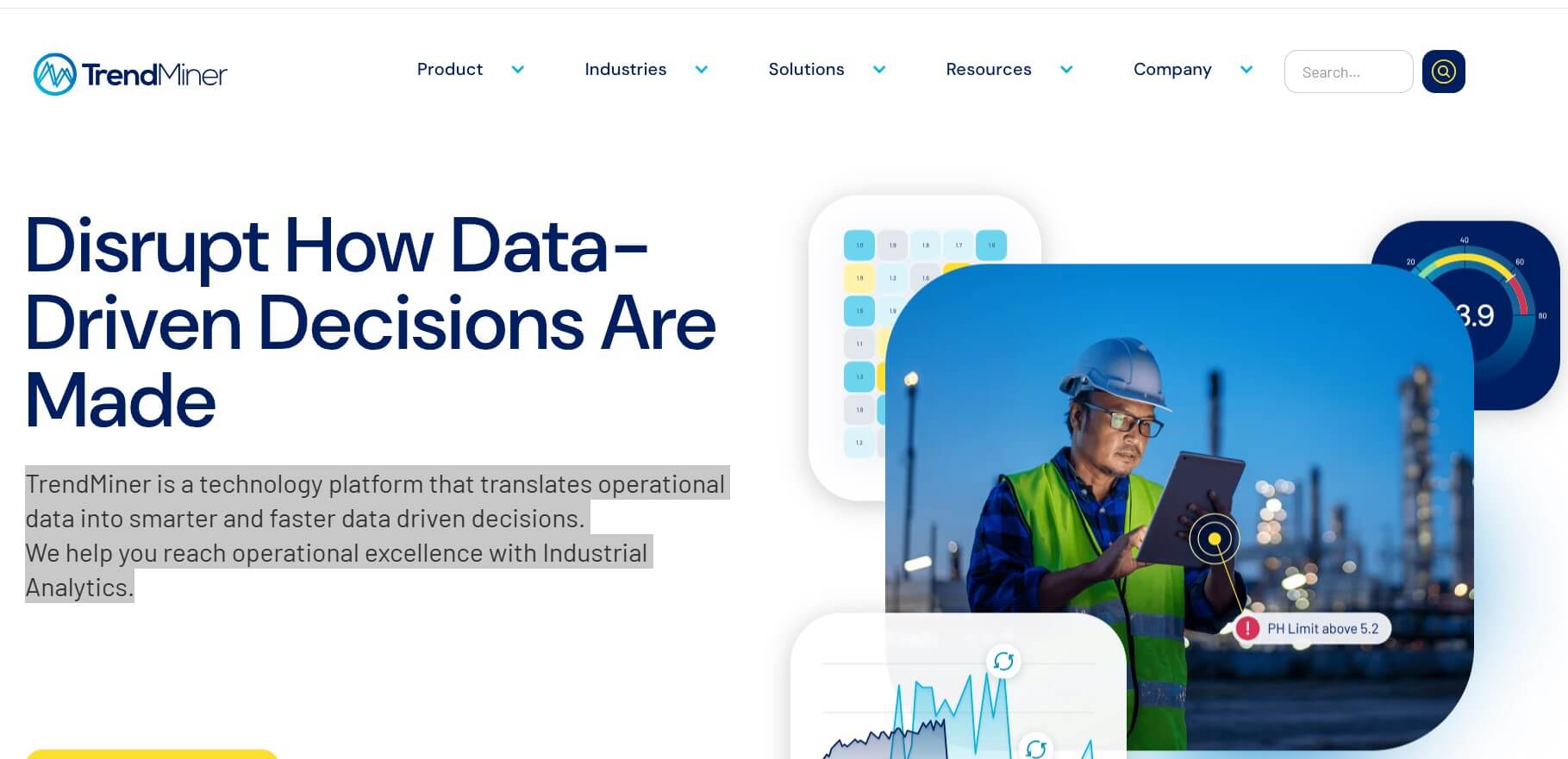The image size is (1568, 759).
Task: Click the yellow target marker on the tablet
Action: pos(1215,539)
